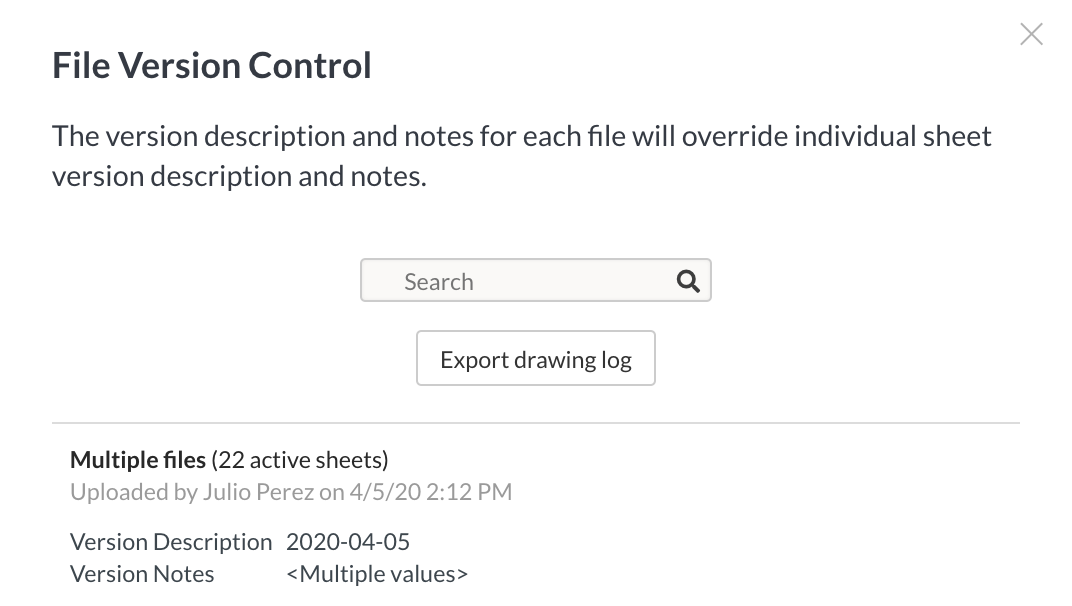Click the 4/5/20 2:12 PM upload timestamp
Screen dimensions: 1072x606
pyautogui.click(x=431, y=492)
